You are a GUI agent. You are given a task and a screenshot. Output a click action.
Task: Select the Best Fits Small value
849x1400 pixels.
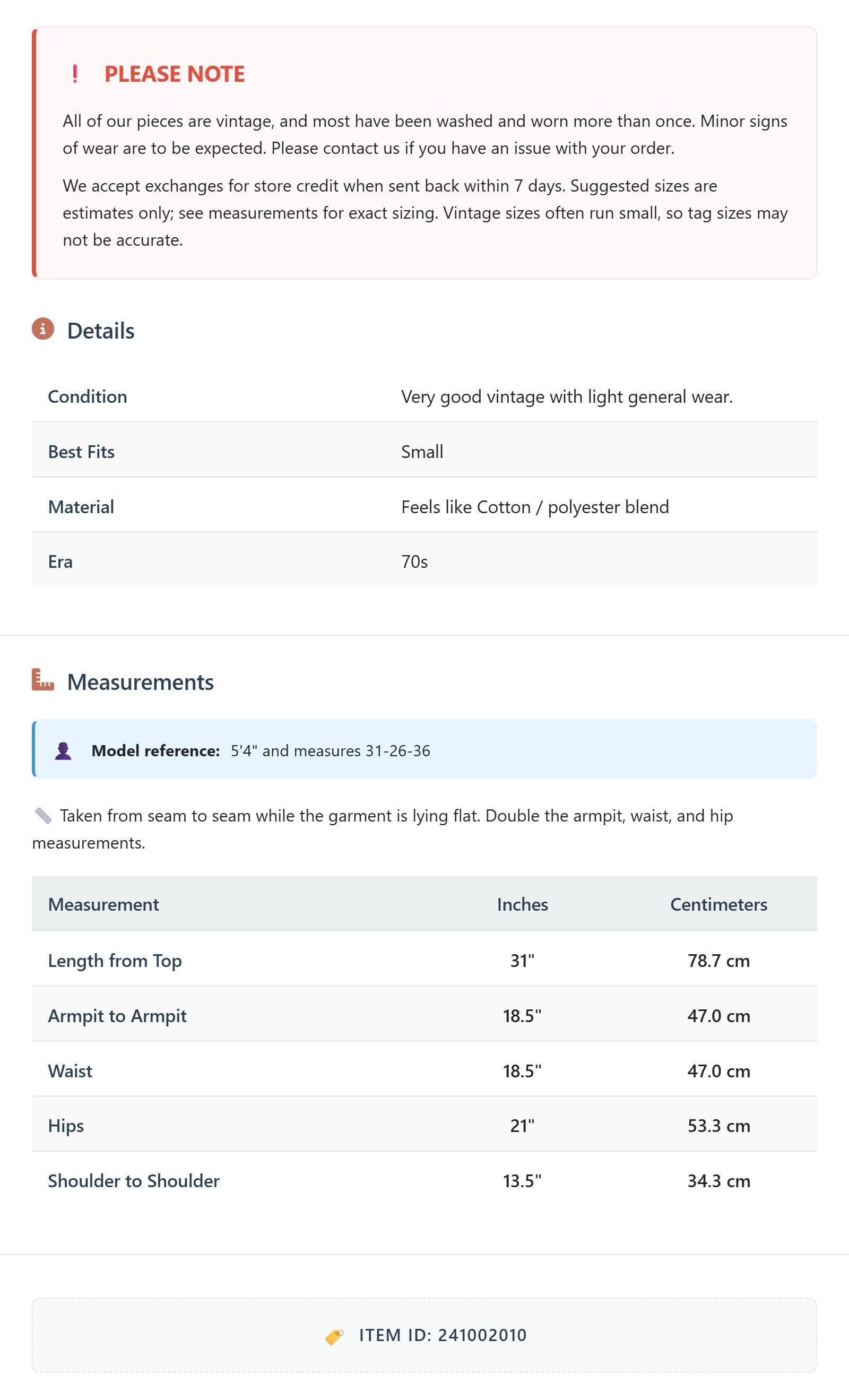pos(422,452)
